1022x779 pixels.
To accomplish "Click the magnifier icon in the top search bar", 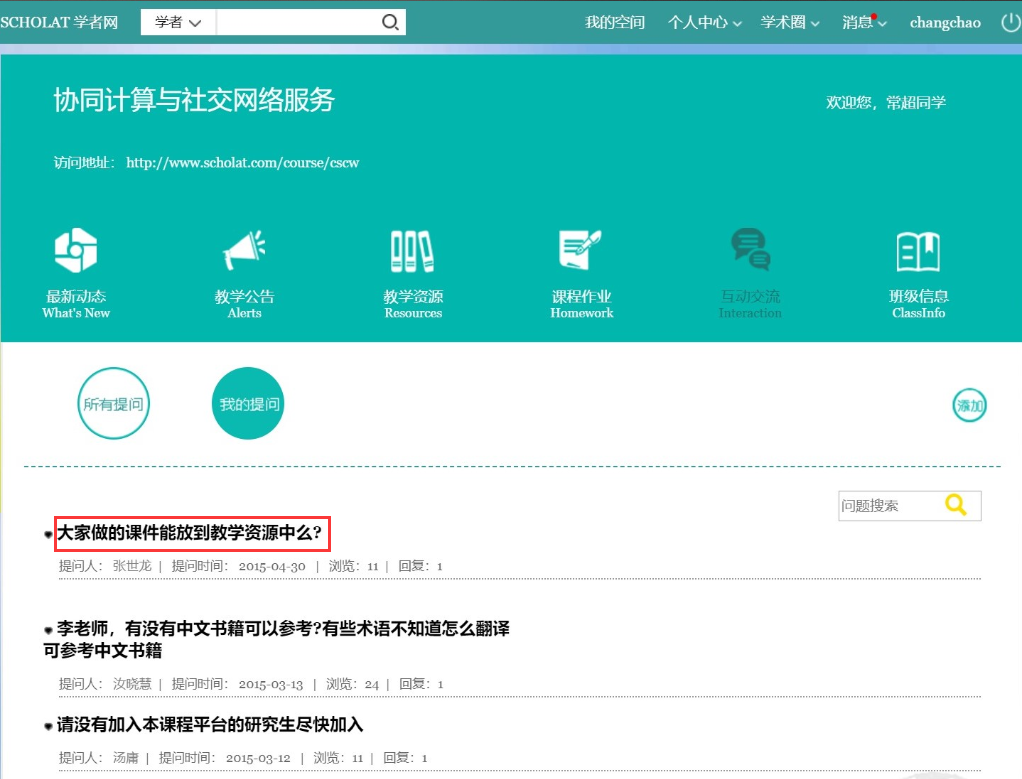I will 391,22.
